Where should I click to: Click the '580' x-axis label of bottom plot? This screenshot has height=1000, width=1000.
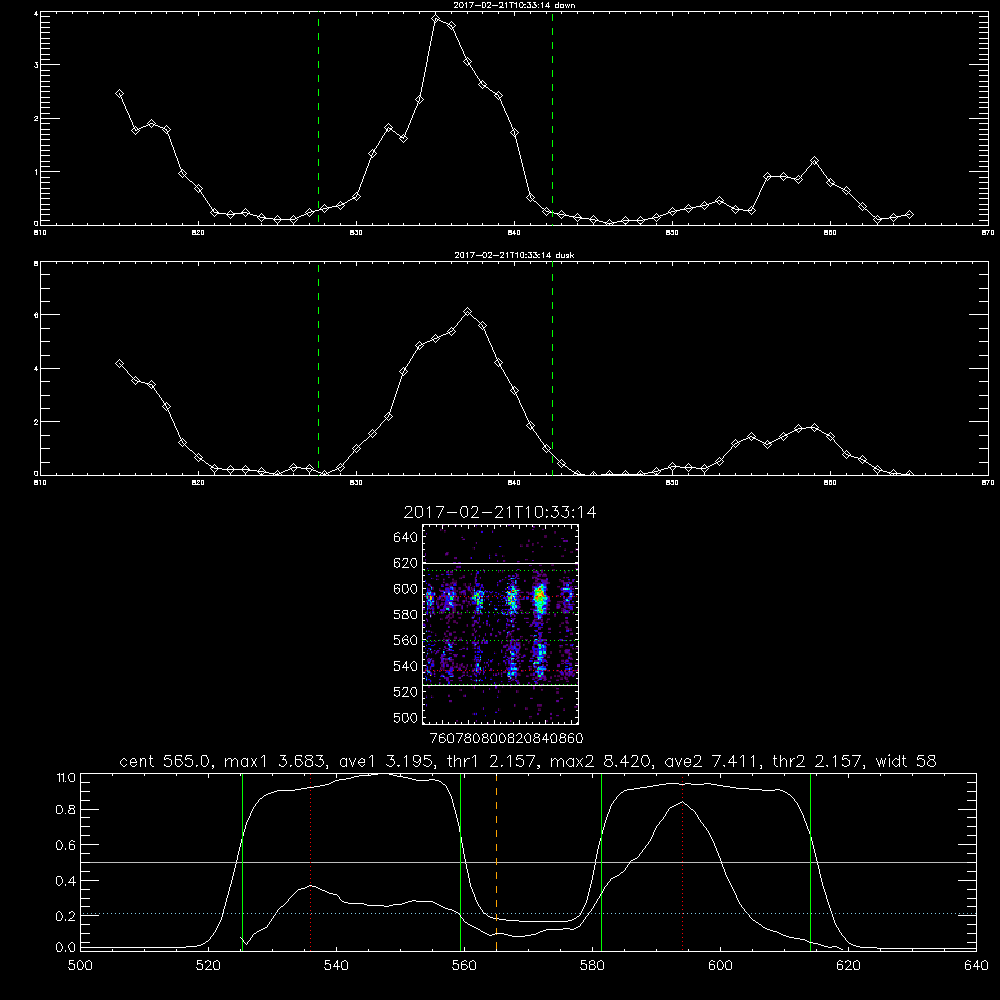592,965
